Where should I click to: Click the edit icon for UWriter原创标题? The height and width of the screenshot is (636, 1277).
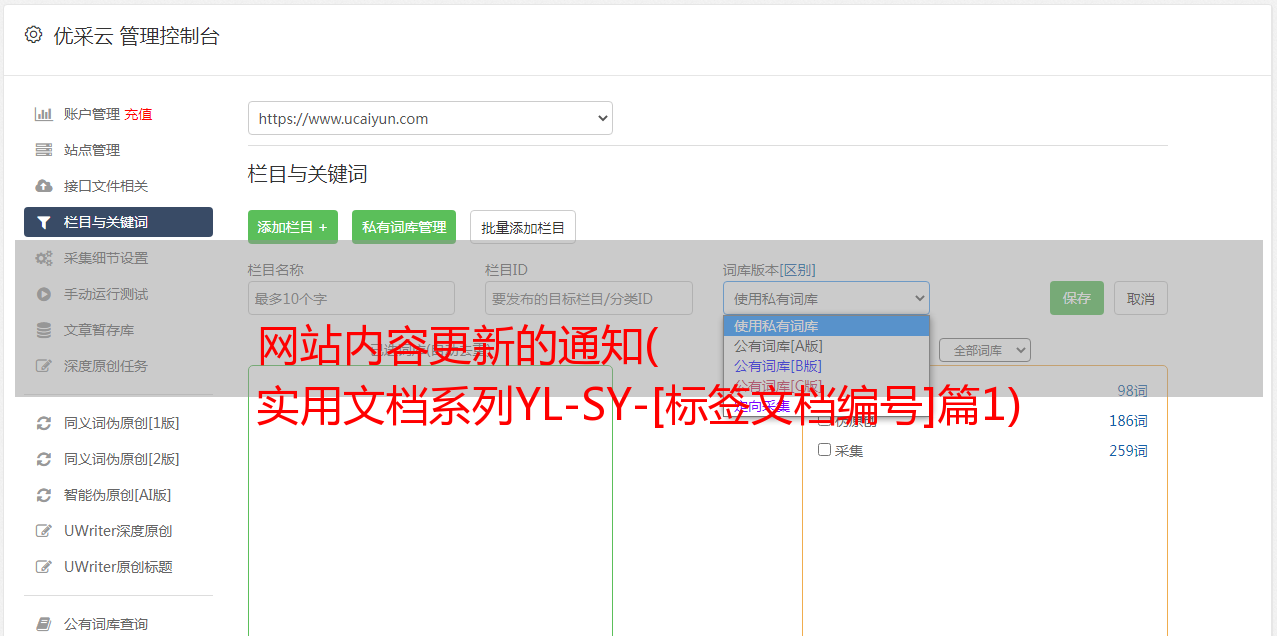pos(44,567)
